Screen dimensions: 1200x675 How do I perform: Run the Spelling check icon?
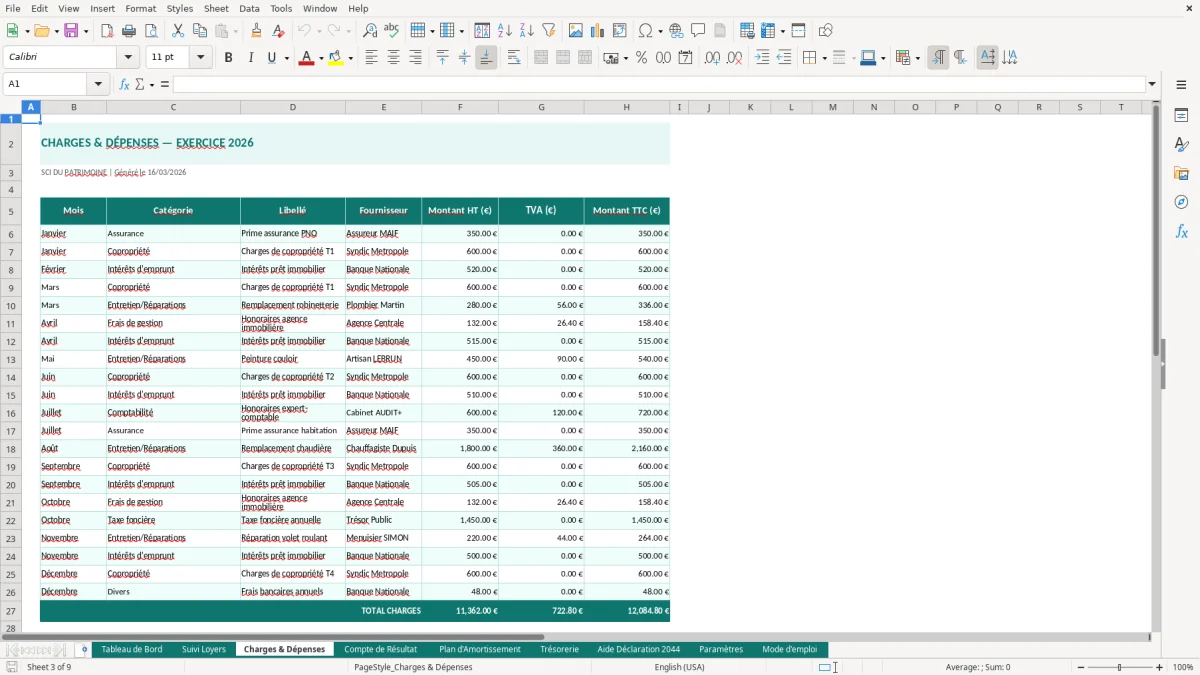pos(391,31)
